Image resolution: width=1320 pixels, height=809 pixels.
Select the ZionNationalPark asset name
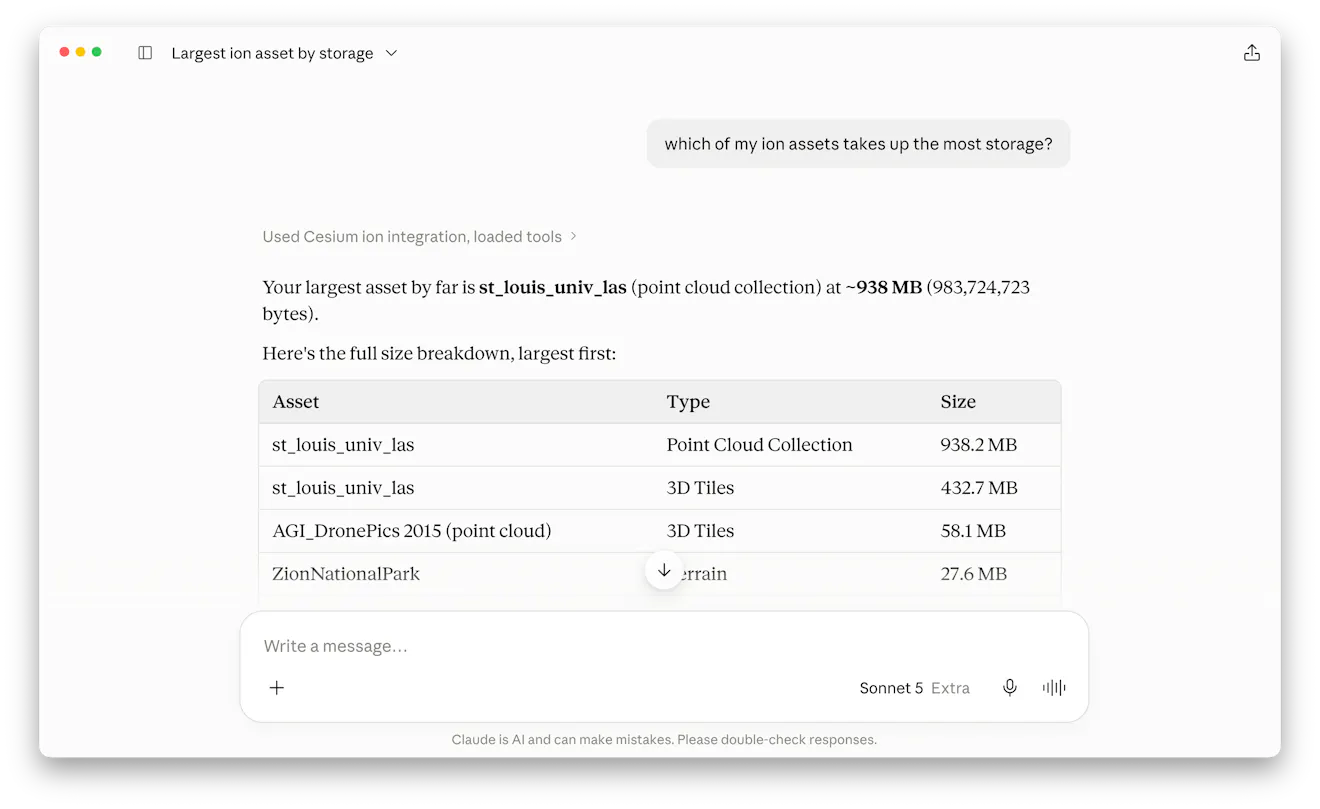346,574
